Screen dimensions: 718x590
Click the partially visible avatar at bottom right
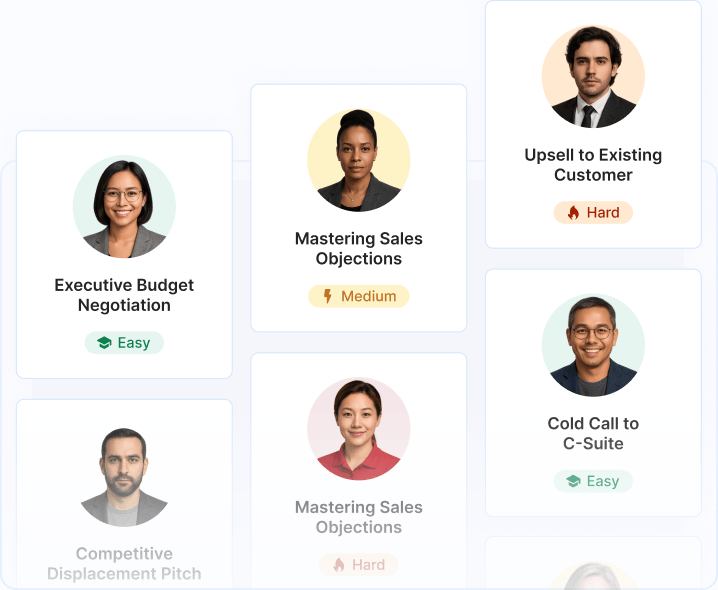(593, 576)
